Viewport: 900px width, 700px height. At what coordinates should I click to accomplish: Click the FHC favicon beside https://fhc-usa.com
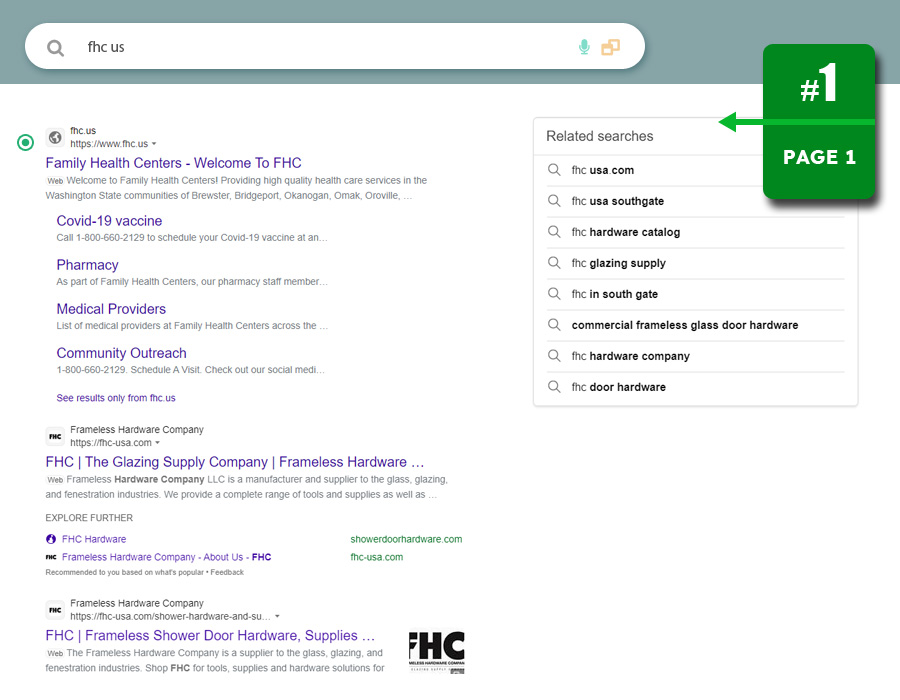tap(55, 436)
